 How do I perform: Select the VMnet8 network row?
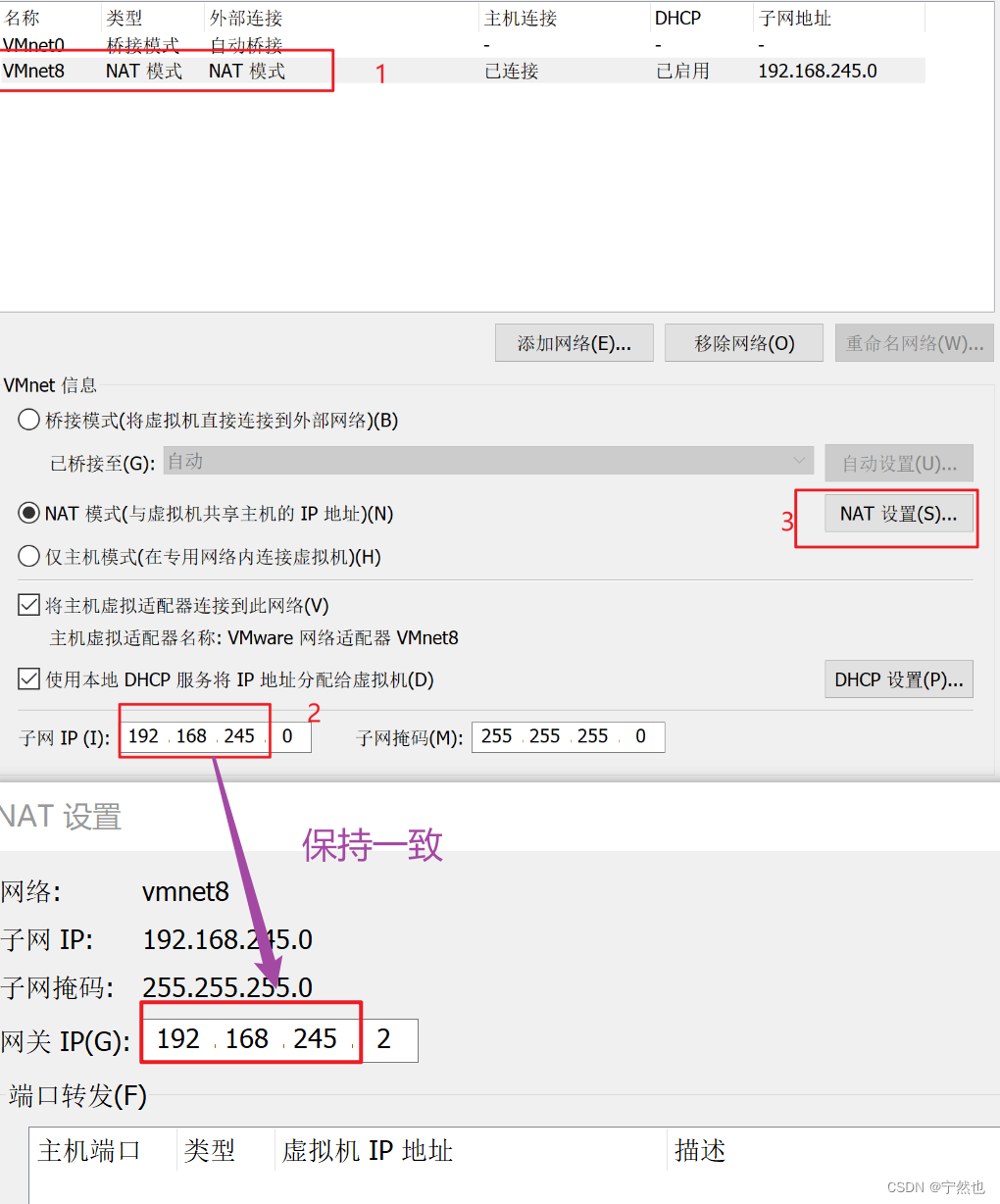click(x=462, y=71)
